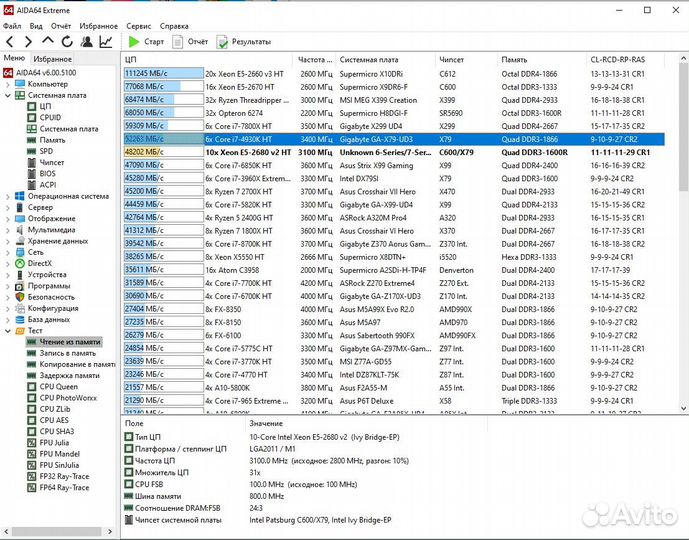Expand the Компьютер tree node

[8, 84]
